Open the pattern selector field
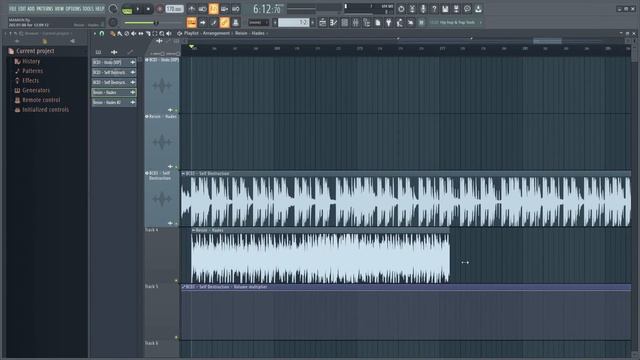640x360 pixels. 293,22
